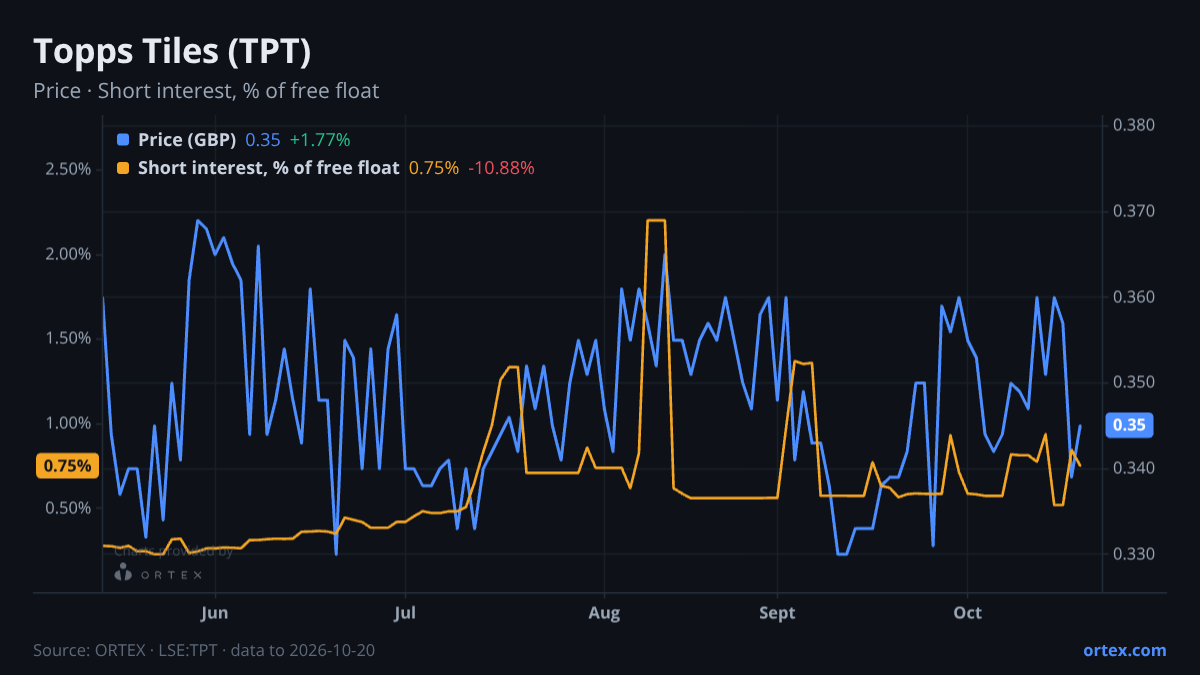Click the Oct x-axis label
The width and height of the screenshot is (1200, 675).
point(967,612)
